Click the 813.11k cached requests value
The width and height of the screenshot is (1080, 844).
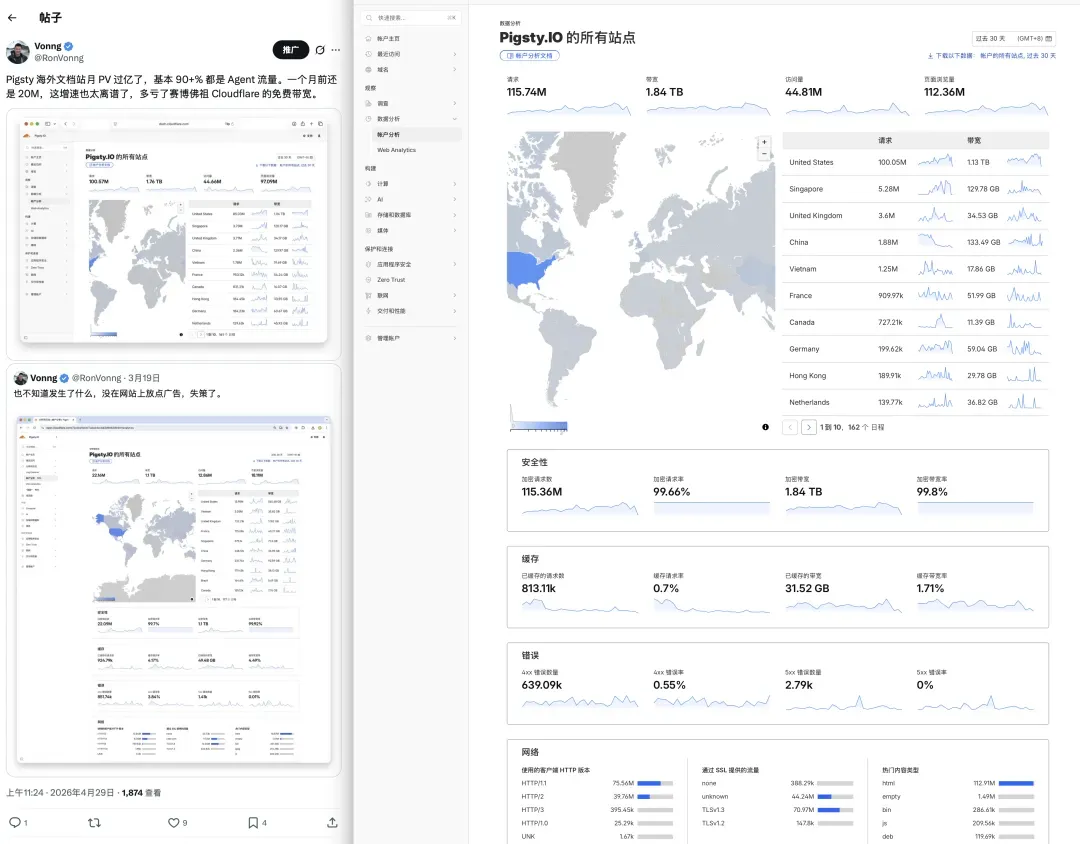(539, 588)
